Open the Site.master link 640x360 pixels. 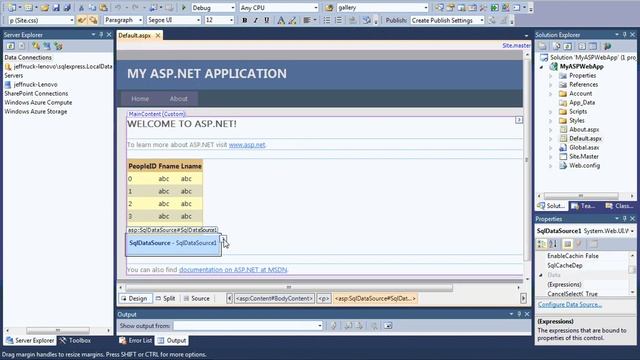tap(516, 45)
